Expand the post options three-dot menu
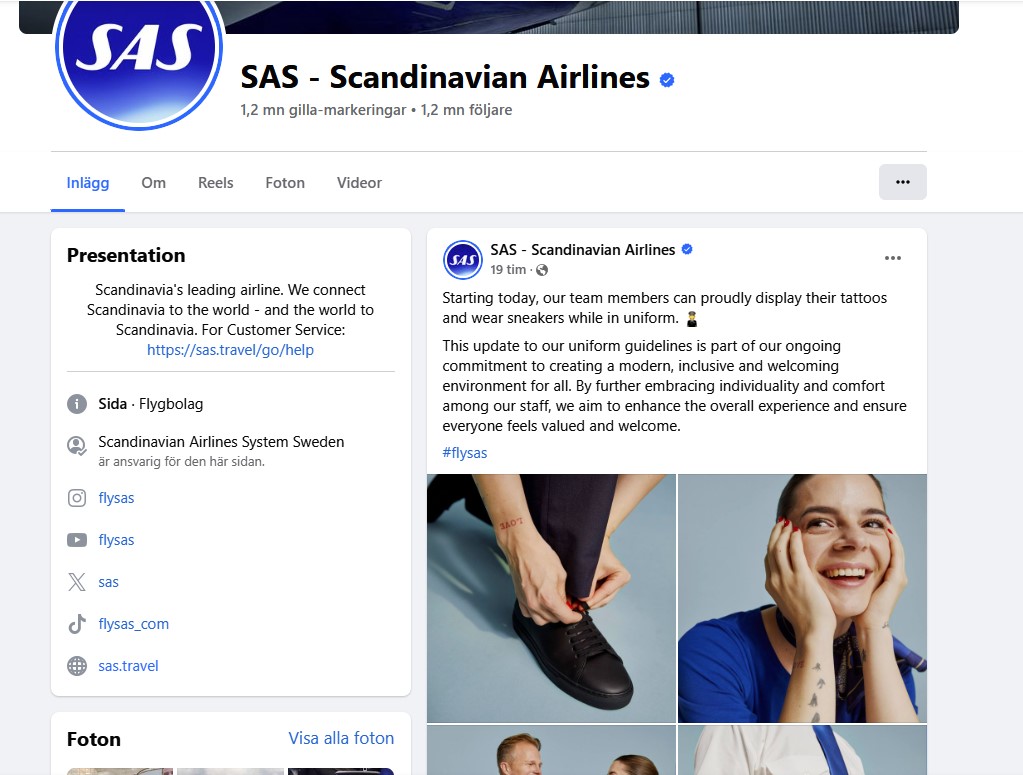The height and width of the screenshot is (775, 1023). 893,258
